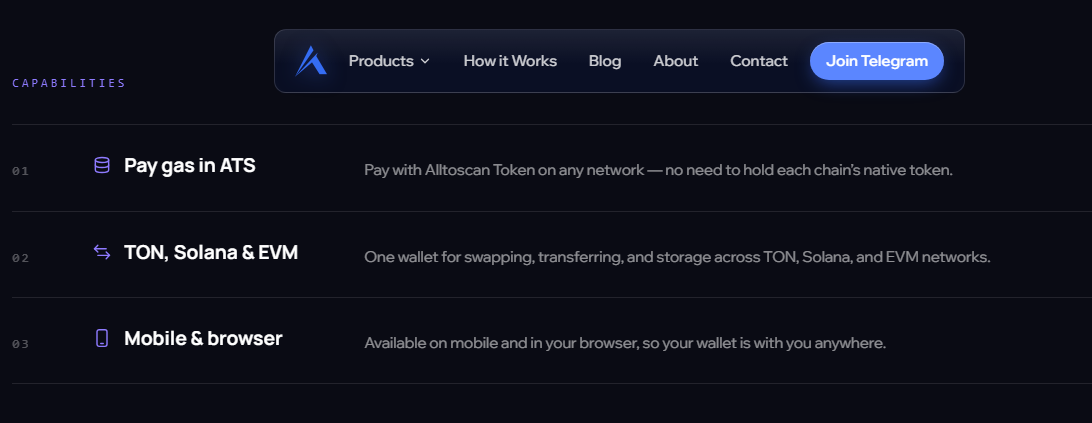Image resolution: width=1092 pixels, height=423 pixels.
Task: Open the Contact page
Action: point(758,61)
